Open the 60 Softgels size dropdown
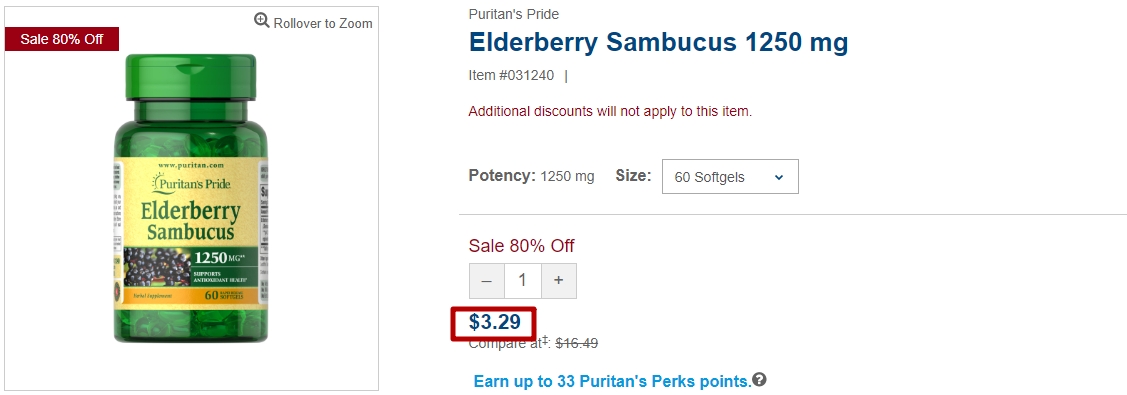 pos(730,177)
